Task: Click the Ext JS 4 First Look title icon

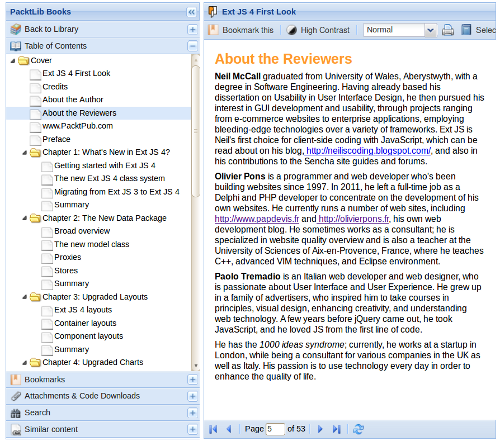Action: [x=213, y=12]
